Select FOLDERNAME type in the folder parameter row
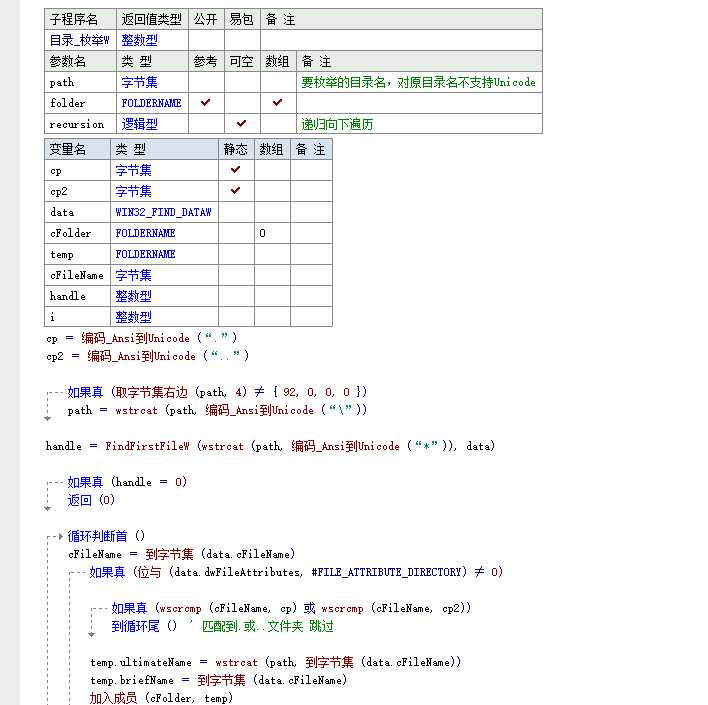Screen dimensions: 708x705 click(x=151, y=103)
